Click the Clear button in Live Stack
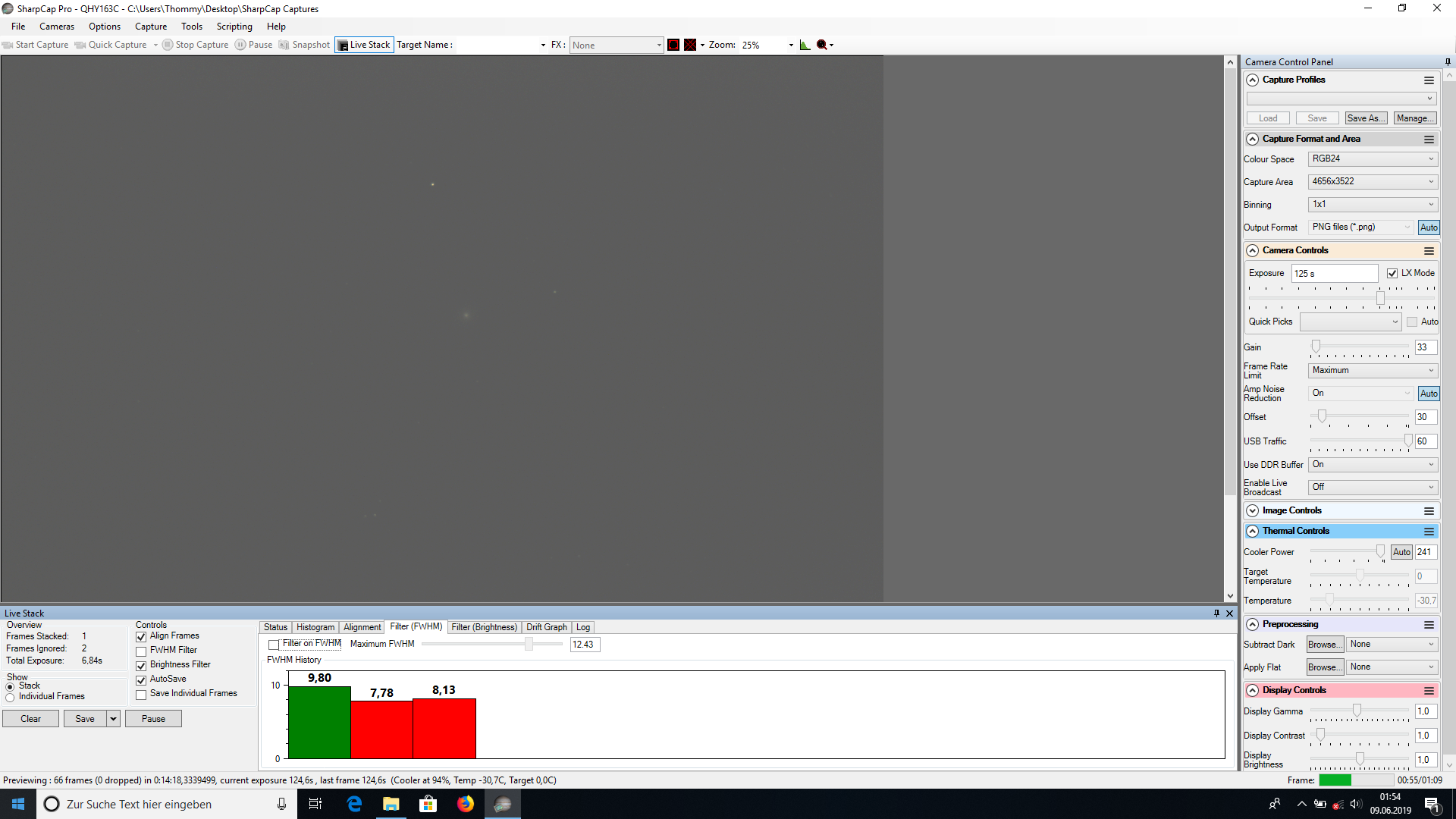Image resolution: width=1456 pixels, height=819 pixels. click(31, 719)
